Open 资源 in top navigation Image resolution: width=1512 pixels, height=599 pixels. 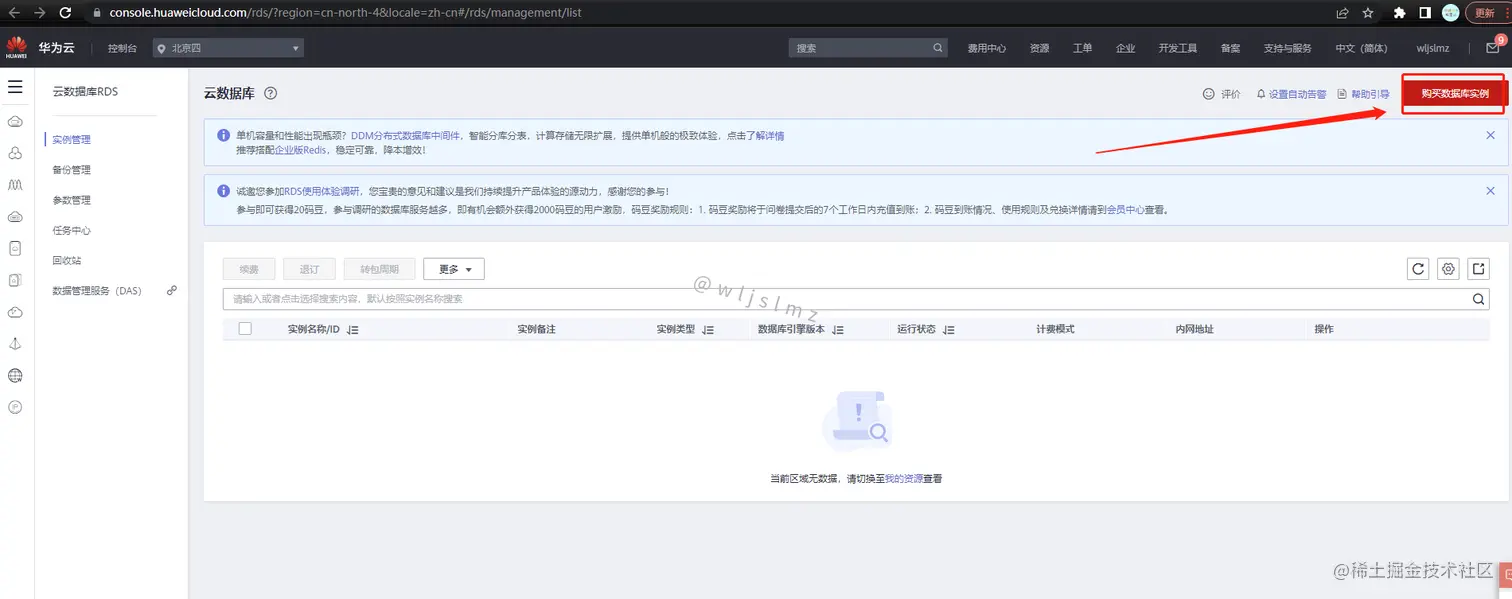1040,48
